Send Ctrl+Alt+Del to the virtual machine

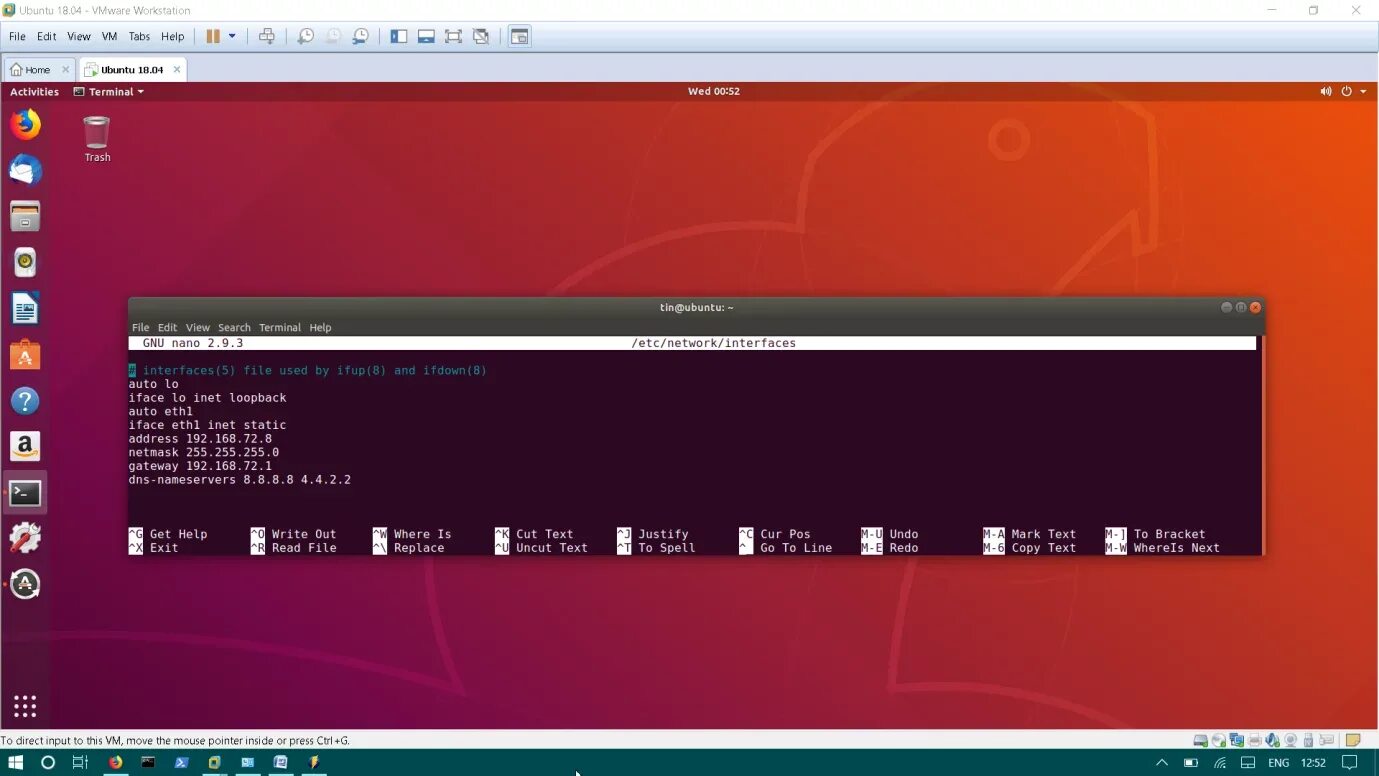click(x=267, y=36)
